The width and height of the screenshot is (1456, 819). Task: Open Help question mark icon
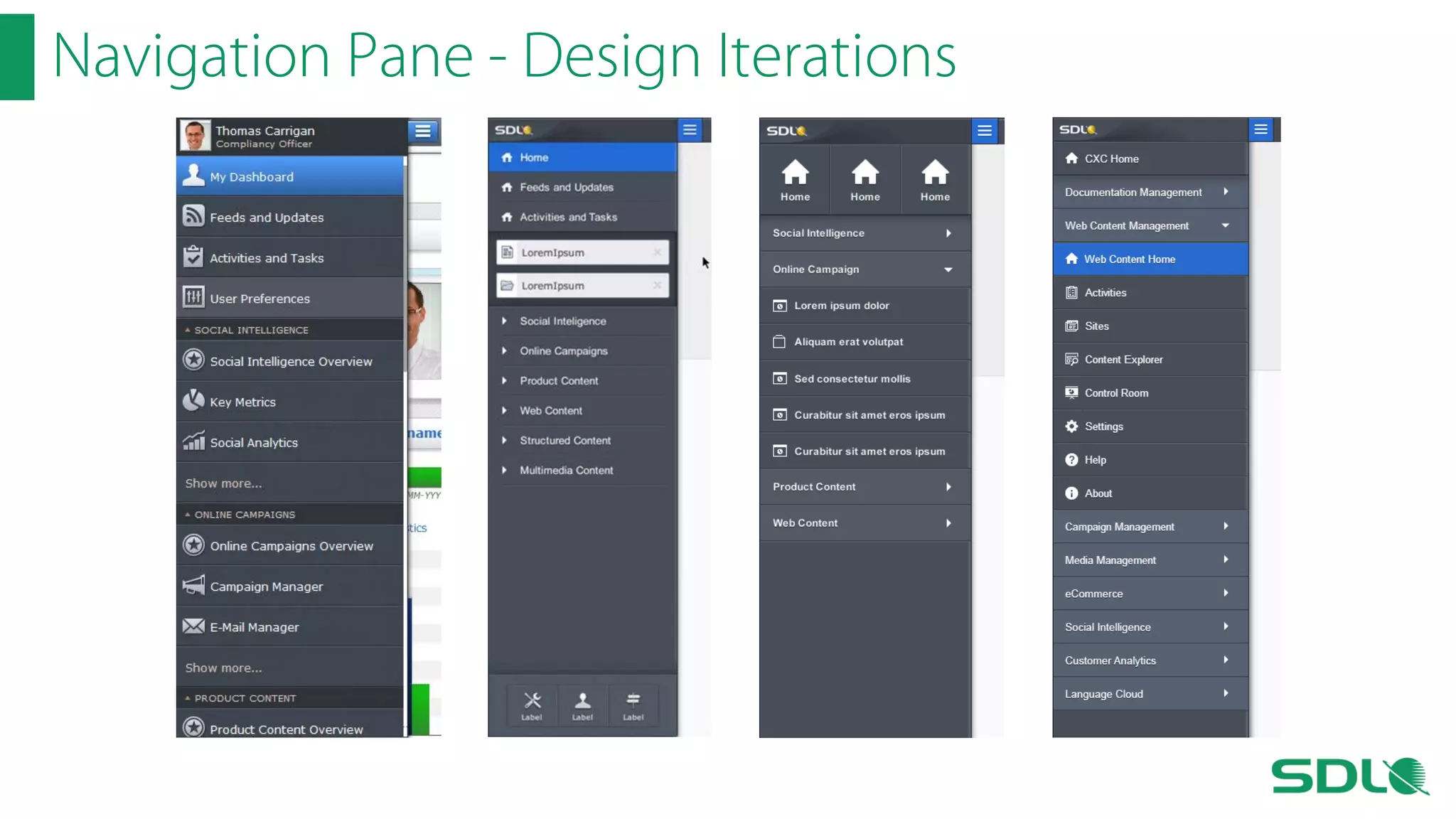click(1071, 459)
